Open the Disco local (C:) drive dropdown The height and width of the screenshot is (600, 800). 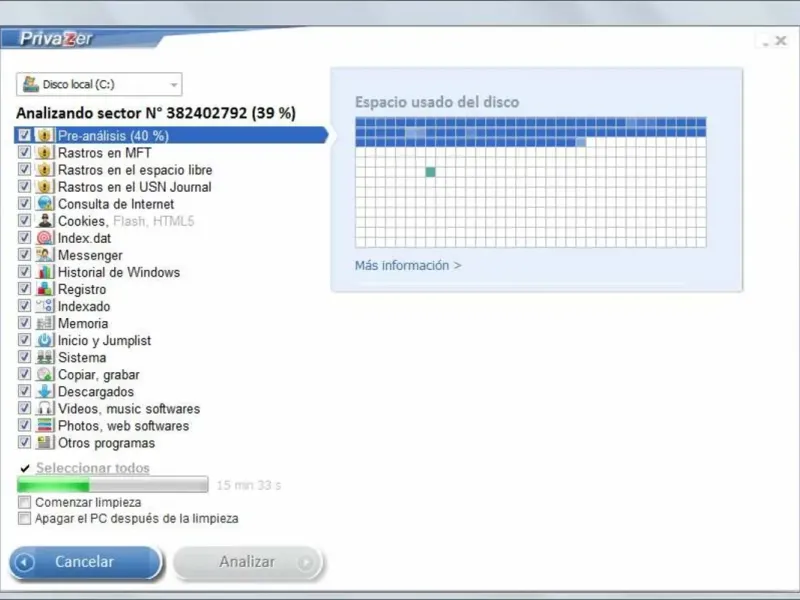pyautogui.click(x=99, y=84)
